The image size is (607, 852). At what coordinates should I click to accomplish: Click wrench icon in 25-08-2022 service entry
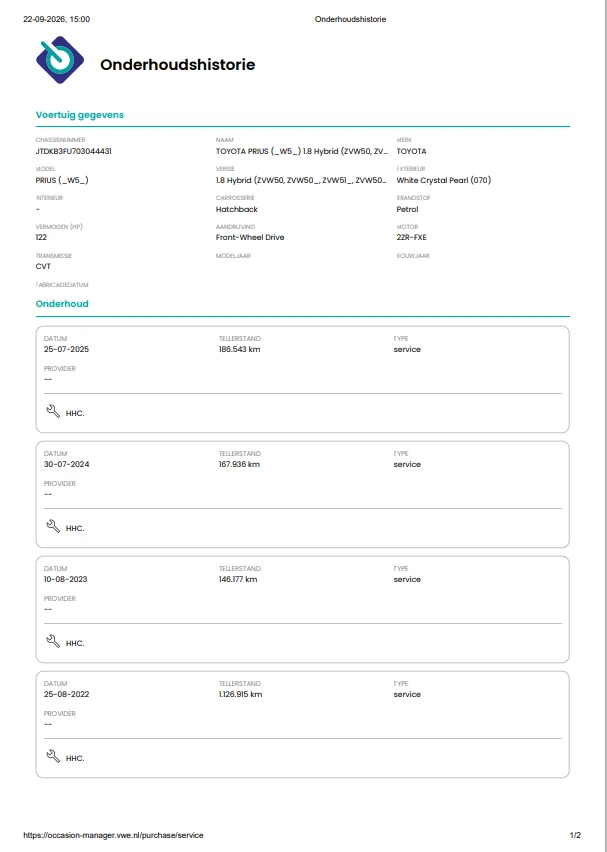tap(53, 757)
